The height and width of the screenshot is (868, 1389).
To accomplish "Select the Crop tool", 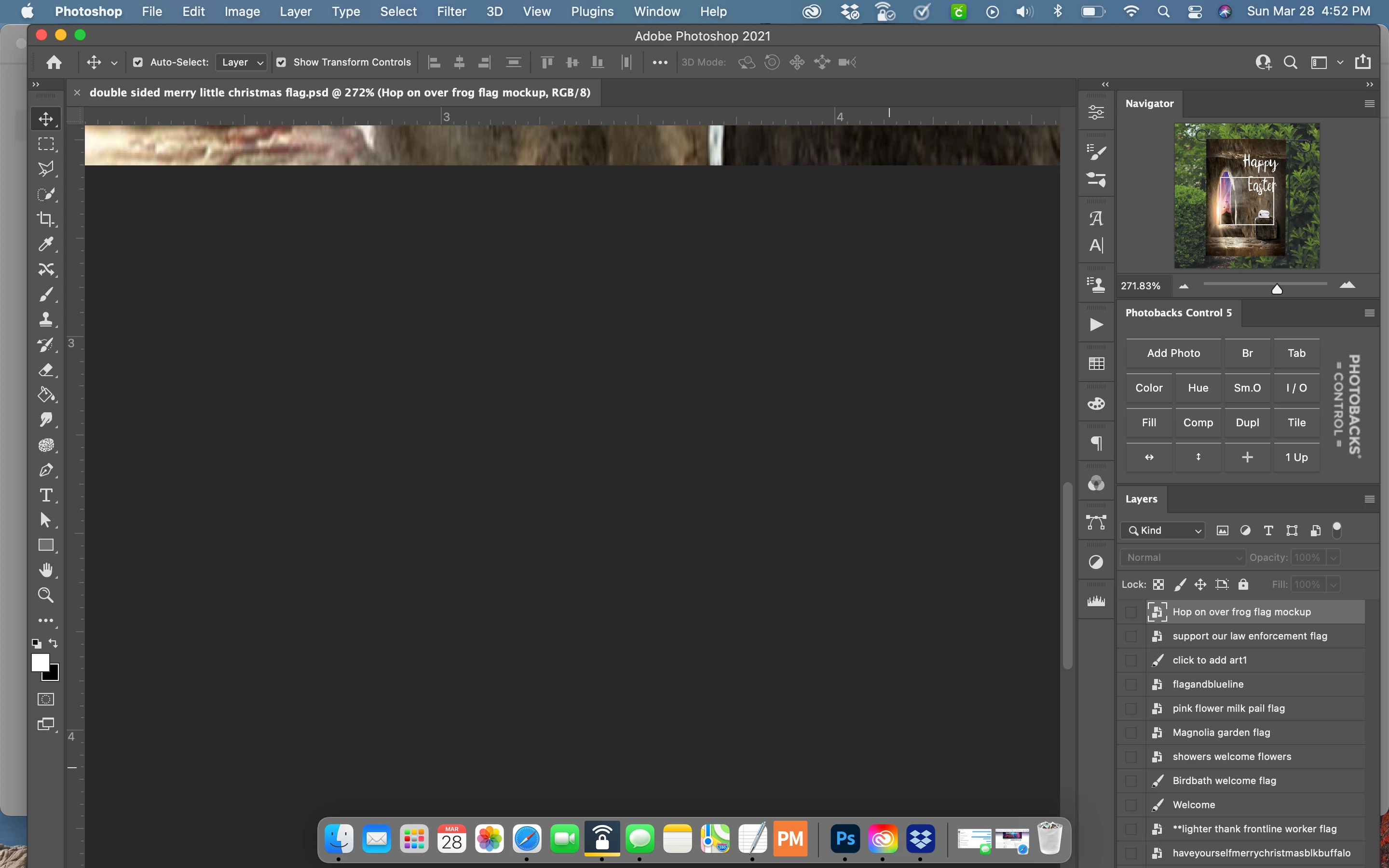I will 46,219.
